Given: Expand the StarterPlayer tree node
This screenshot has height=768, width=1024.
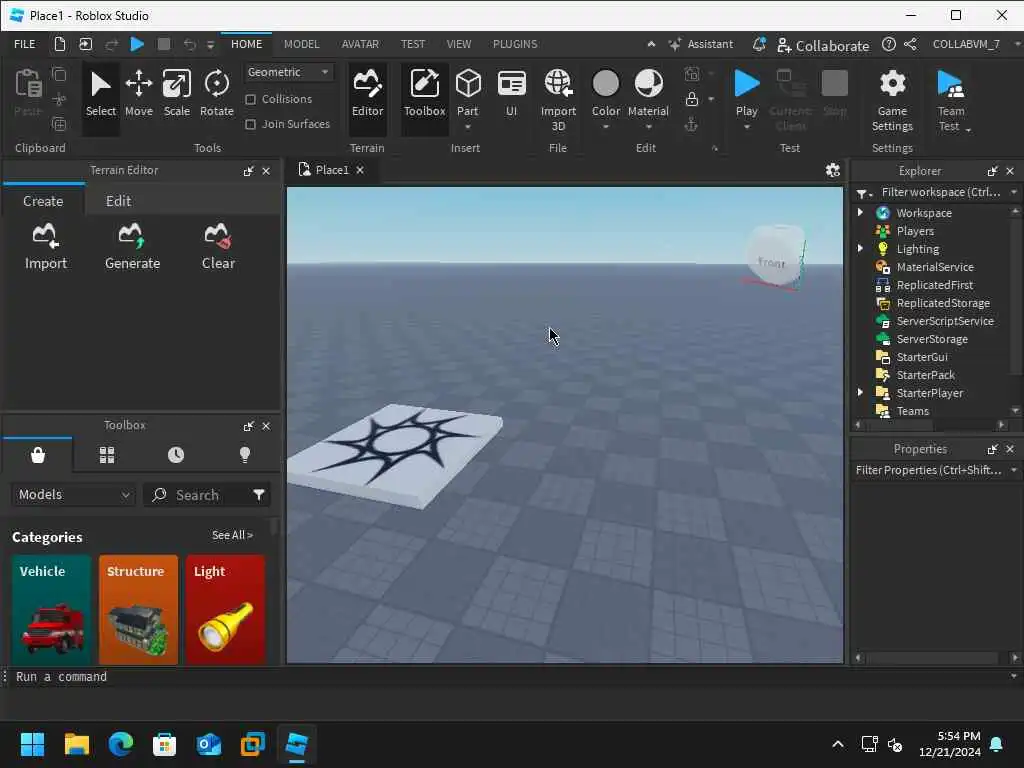Looking at the screenshot, I should pos(860,392).
